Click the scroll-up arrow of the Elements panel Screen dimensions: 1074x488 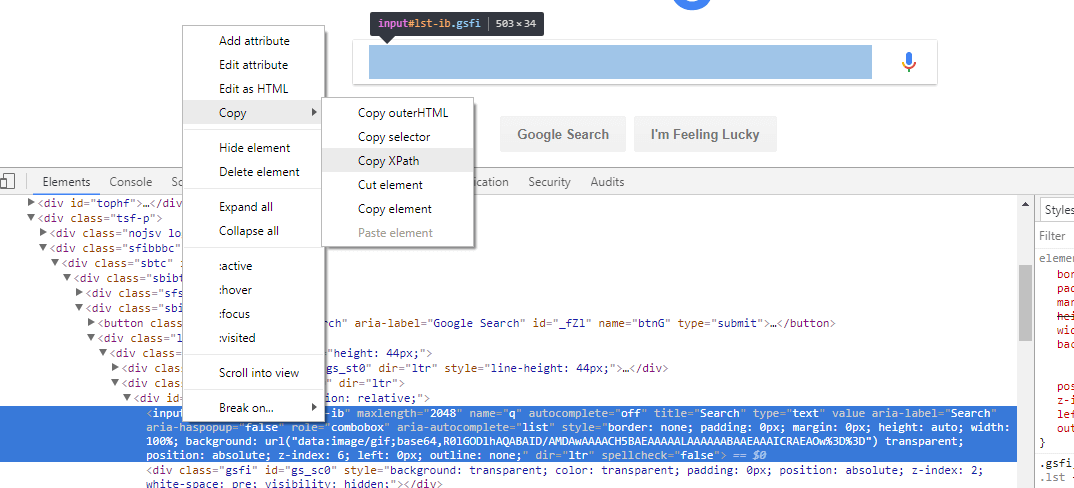pos(1025,203)
